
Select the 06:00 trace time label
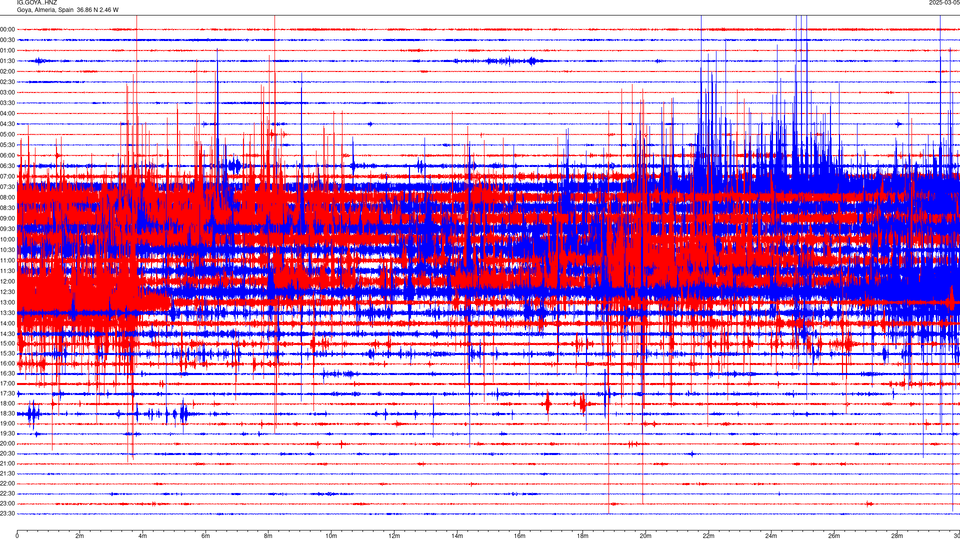[x=8, y=156]
